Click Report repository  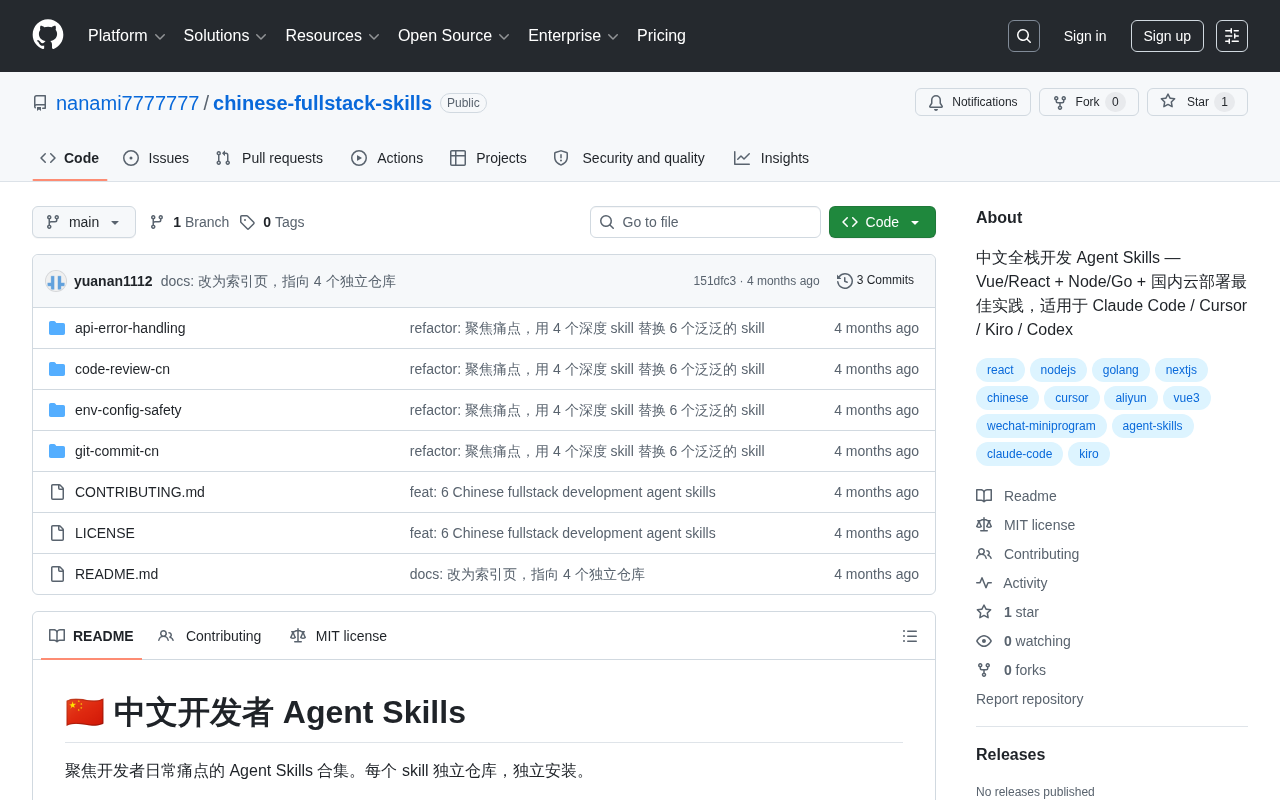(1029, 699)
